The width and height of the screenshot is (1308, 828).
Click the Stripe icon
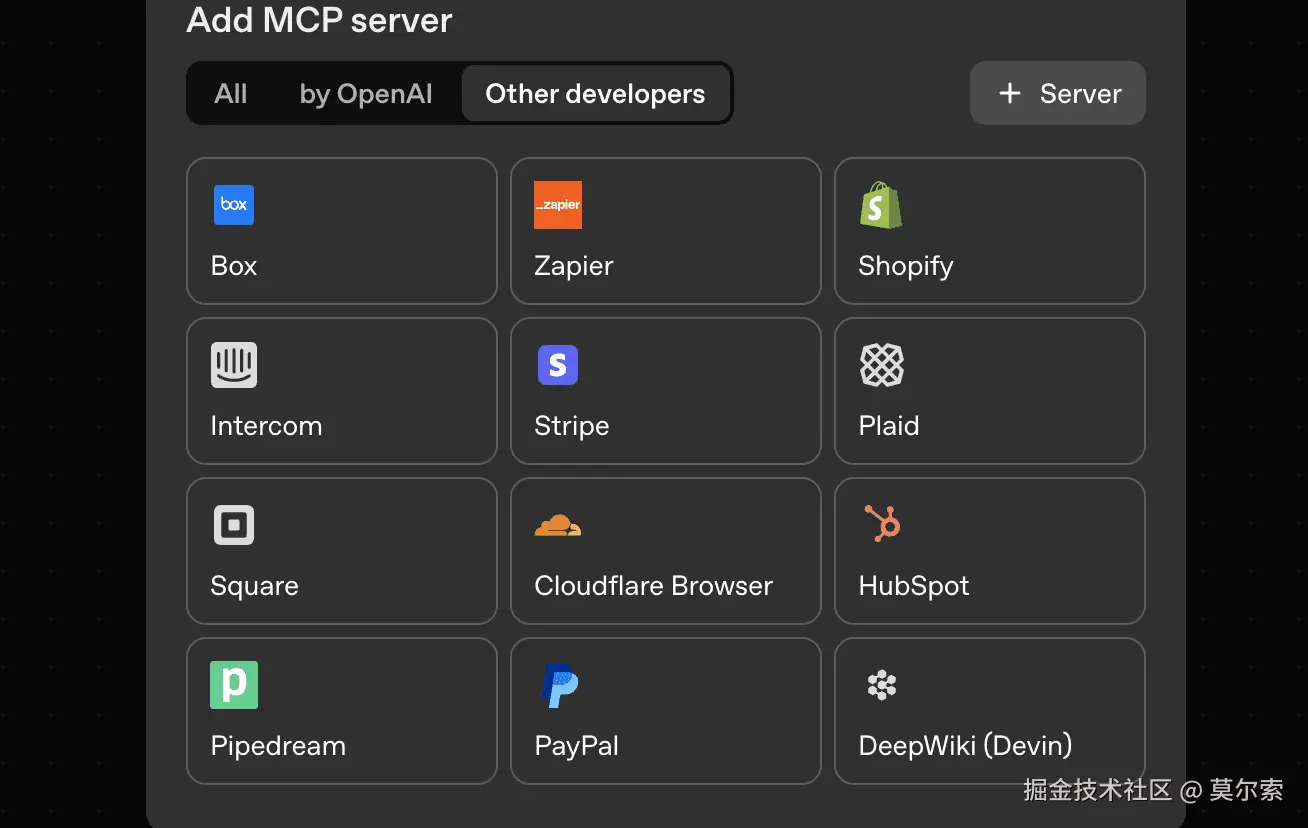click(x=557, y=365)
